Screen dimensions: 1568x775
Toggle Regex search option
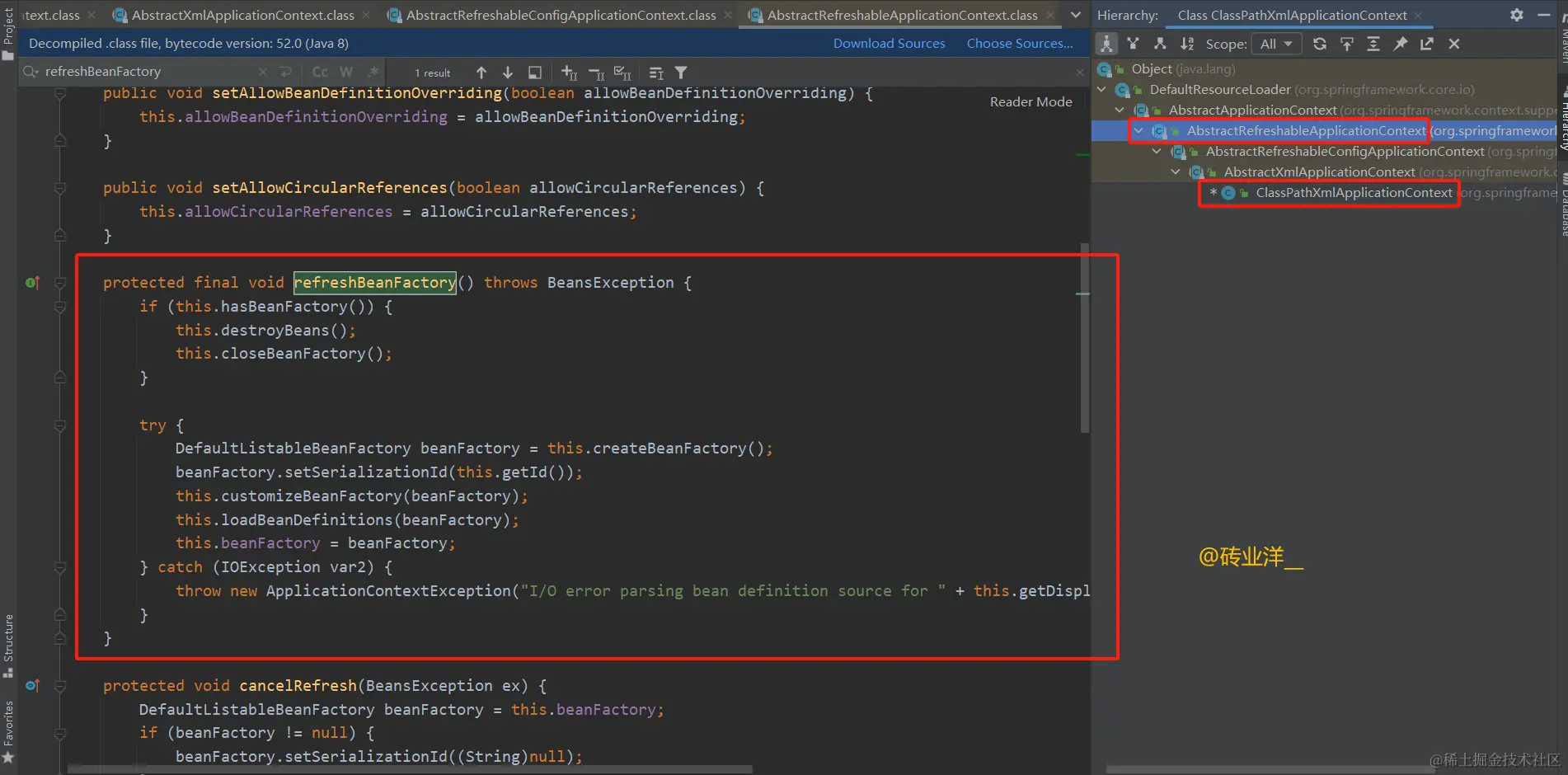(x=373, y=72)
